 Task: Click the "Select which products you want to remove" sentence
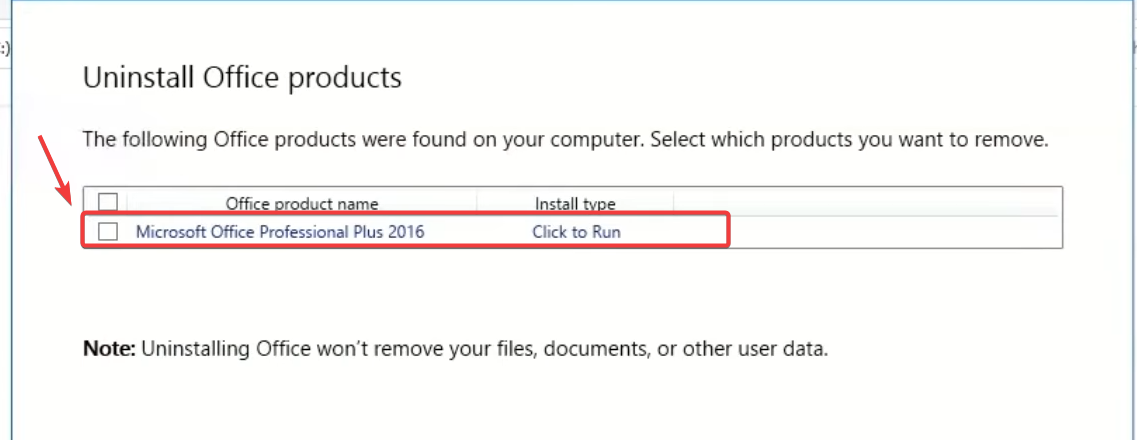(x=849, y=140)
